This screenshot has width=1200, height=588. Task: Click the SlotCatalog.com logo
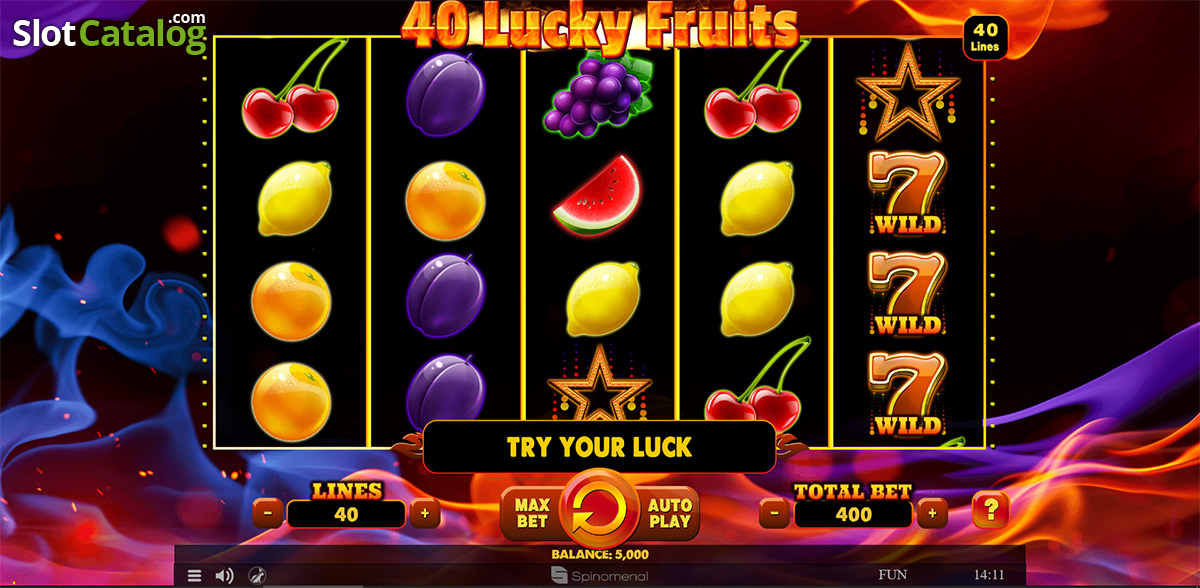coord(110,33)
